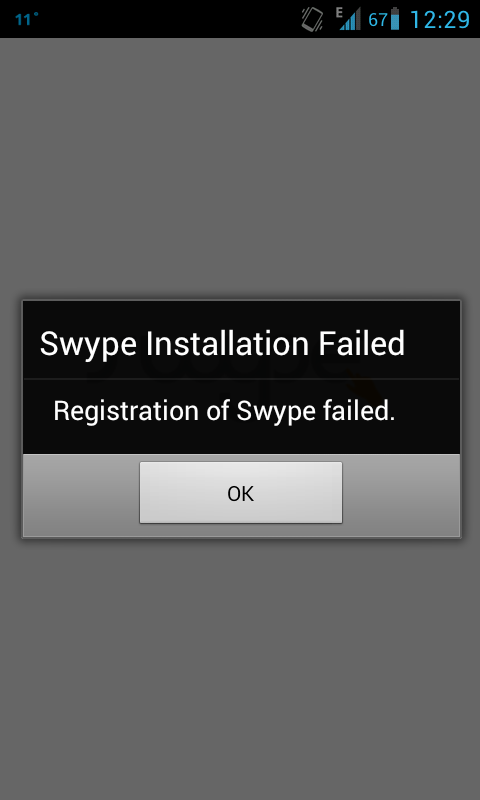480x800 pixels.
Task: Tap the gray button bar left of OK
Action: click(x=82, y=494)
